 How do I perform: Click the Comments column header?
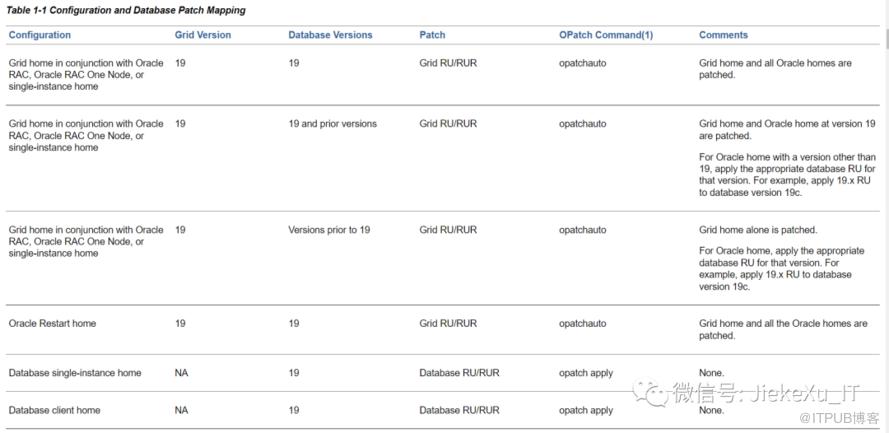[x=723, y=35]
